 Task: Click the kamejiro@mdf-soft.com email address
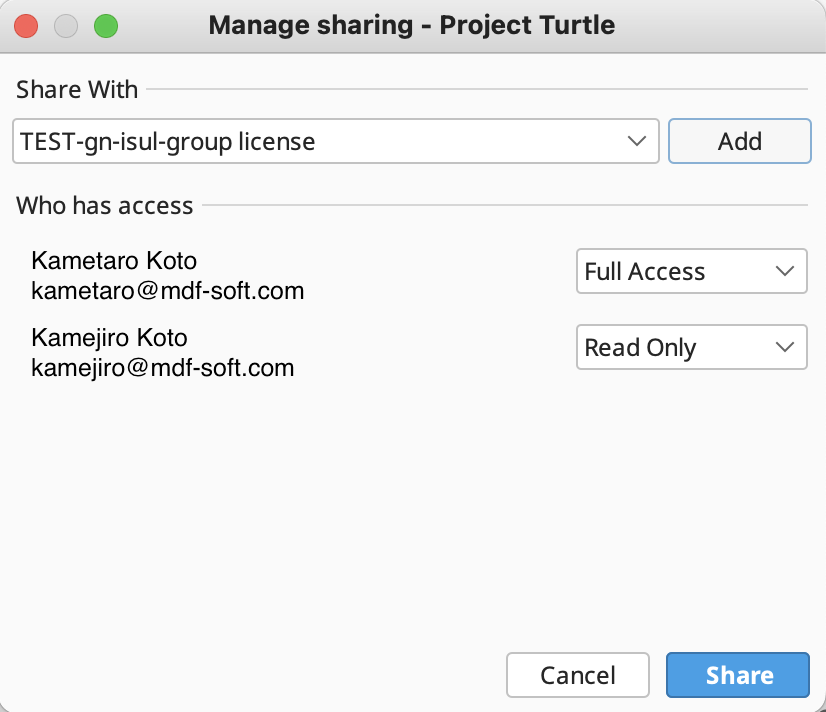click(x=163, y=368)
